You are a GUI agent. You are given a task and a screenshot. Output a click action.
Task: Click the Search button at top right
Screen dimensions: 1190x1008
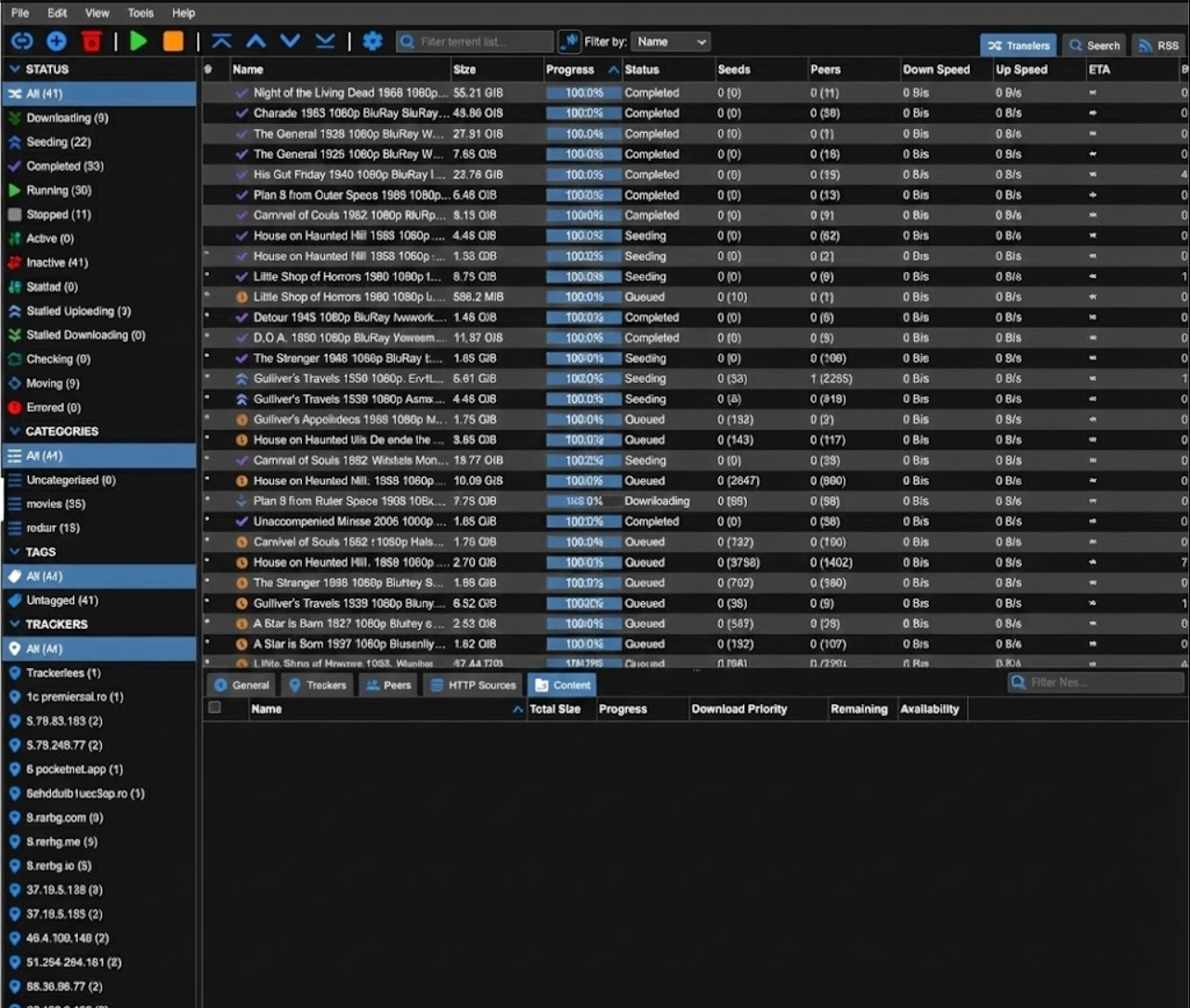[x=1094, y=45]
